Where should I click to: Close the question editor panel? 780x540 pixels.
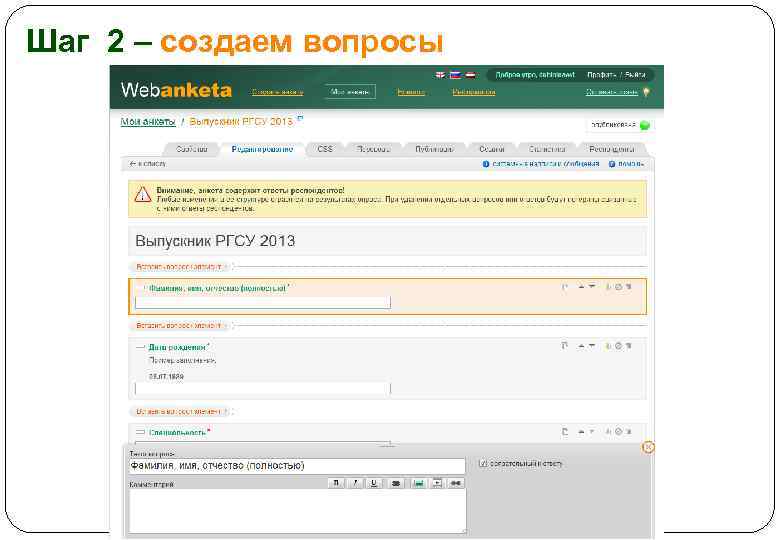coord(648,447)
